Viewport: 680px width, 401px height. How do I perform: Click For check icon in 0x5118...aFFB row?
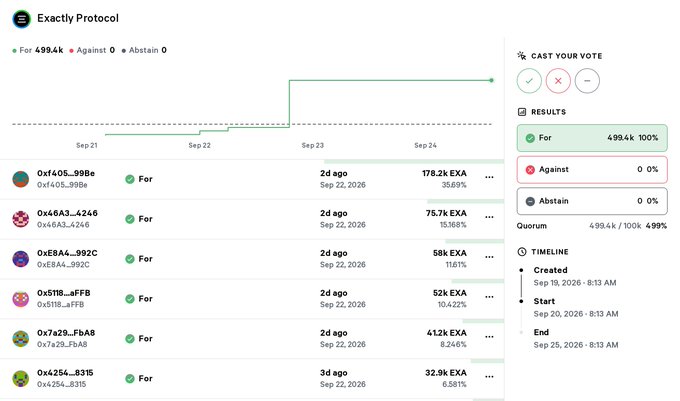tap(130, 299)
